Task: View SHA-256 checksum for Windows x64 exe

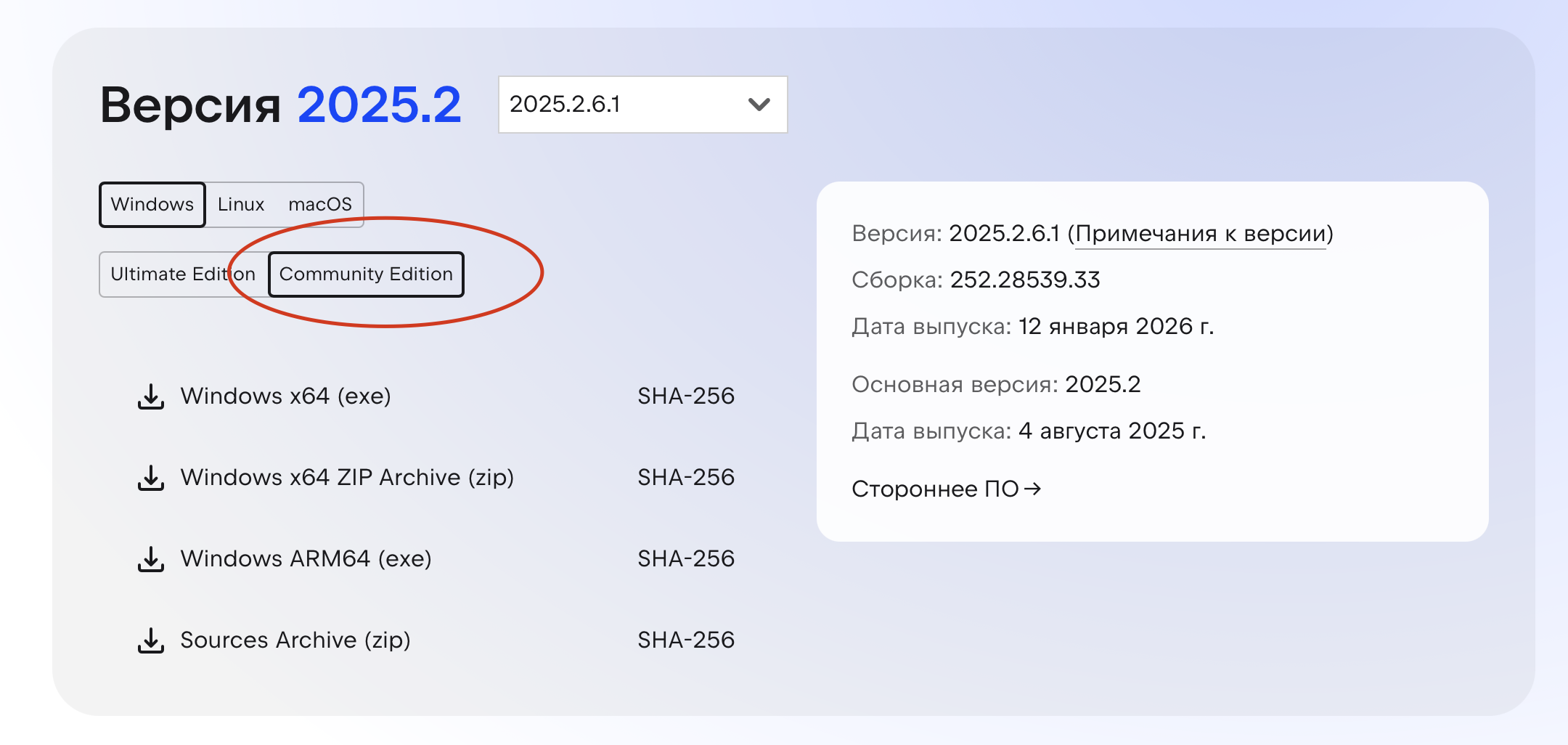Action: click(x=686, y=396)
